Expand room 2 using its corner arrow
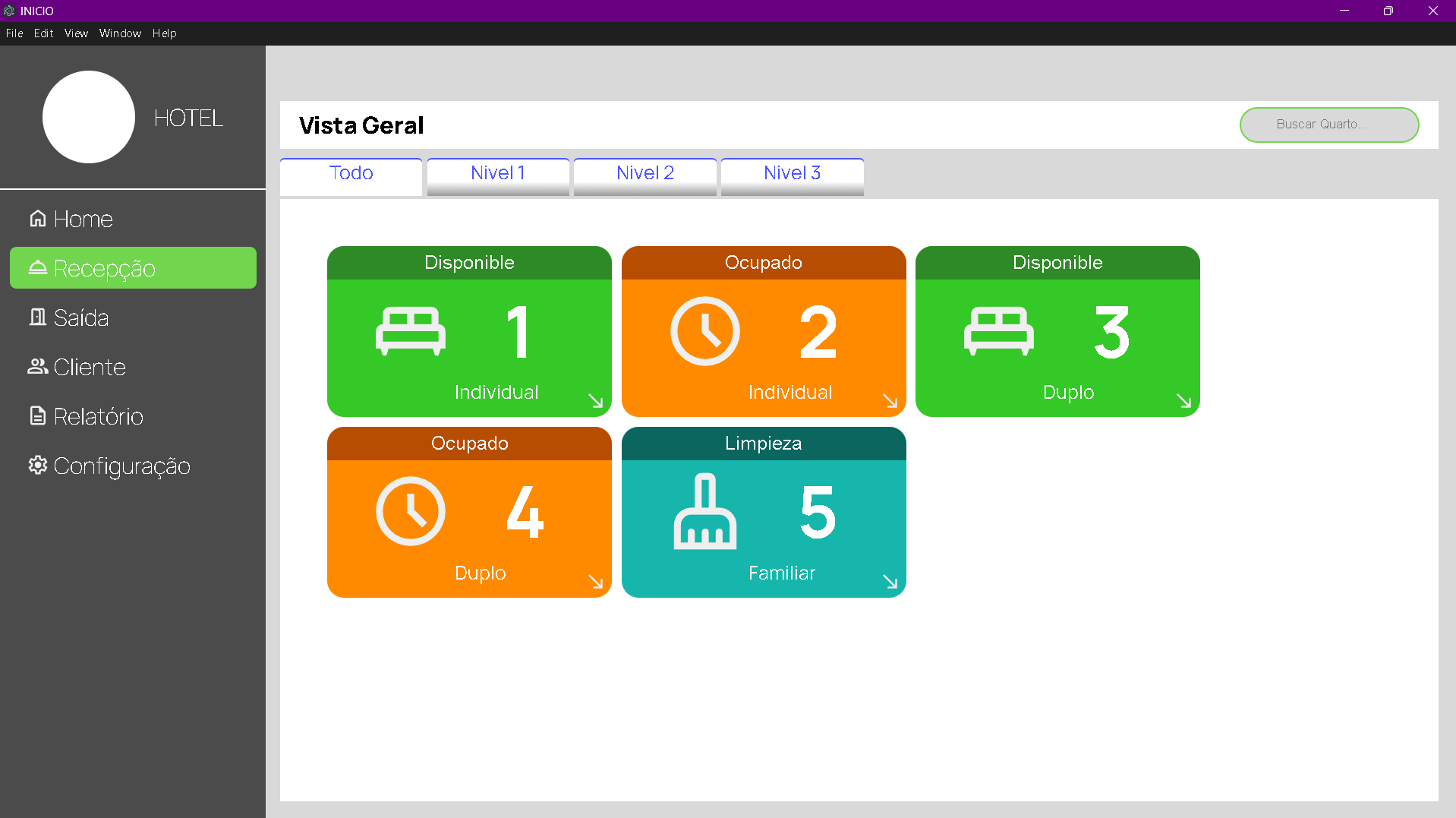The height and width of the screenshot is (818, 1456). click(890, 401)
